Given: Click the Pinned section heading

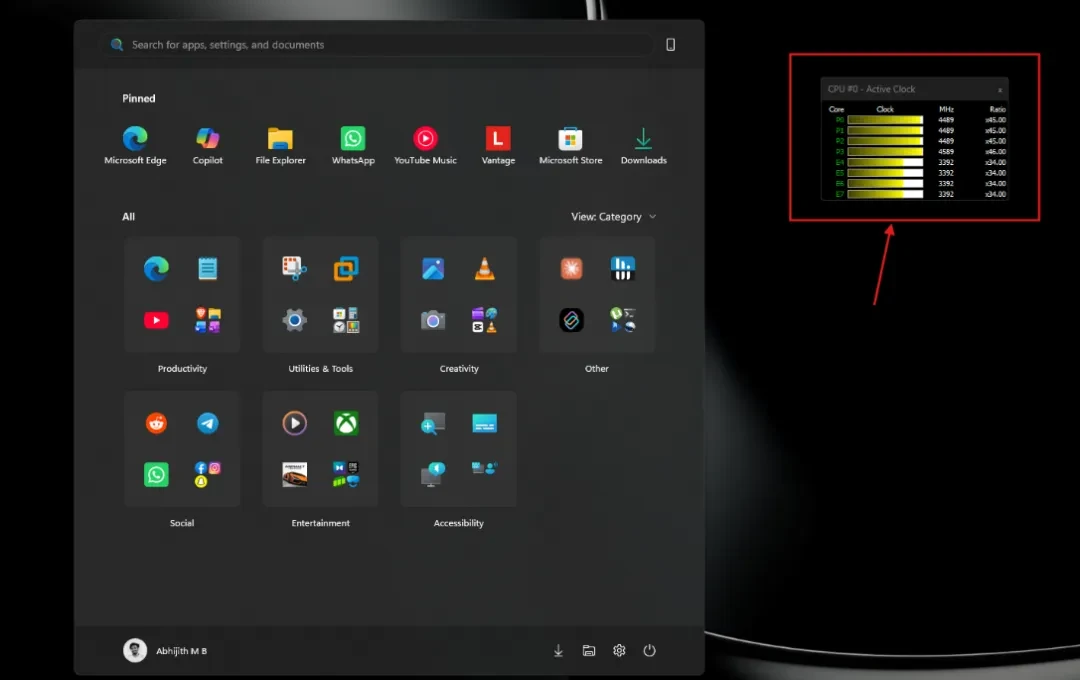Looking at the screenshot, I should coord(138,99).
